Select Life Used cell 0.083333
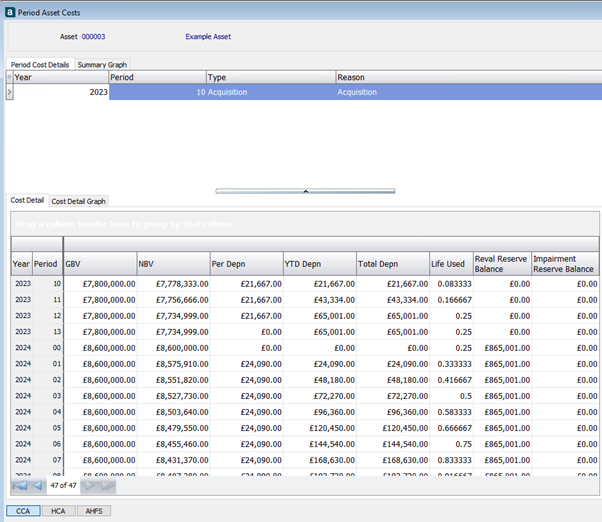 [451, 284]
